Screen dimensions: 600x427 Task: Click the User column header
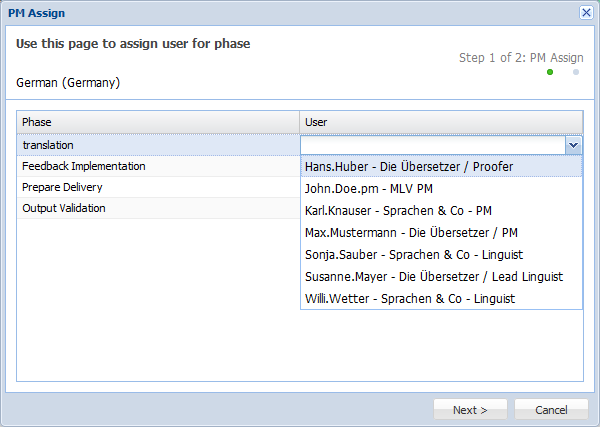pyautogui.click(x=441, y=122)
